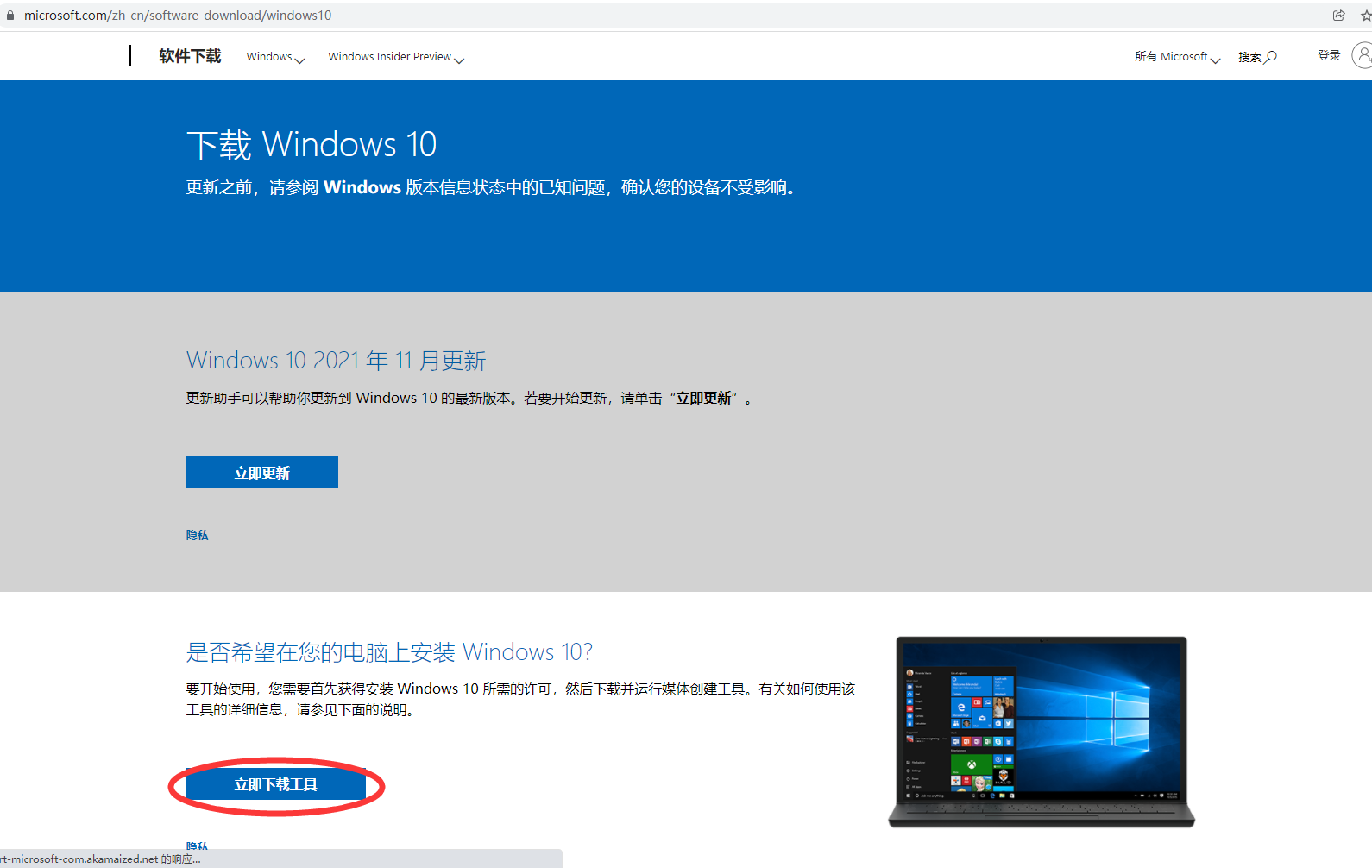Open the account profile avatar icon
1372x868 pixels.
(1363, 56)
